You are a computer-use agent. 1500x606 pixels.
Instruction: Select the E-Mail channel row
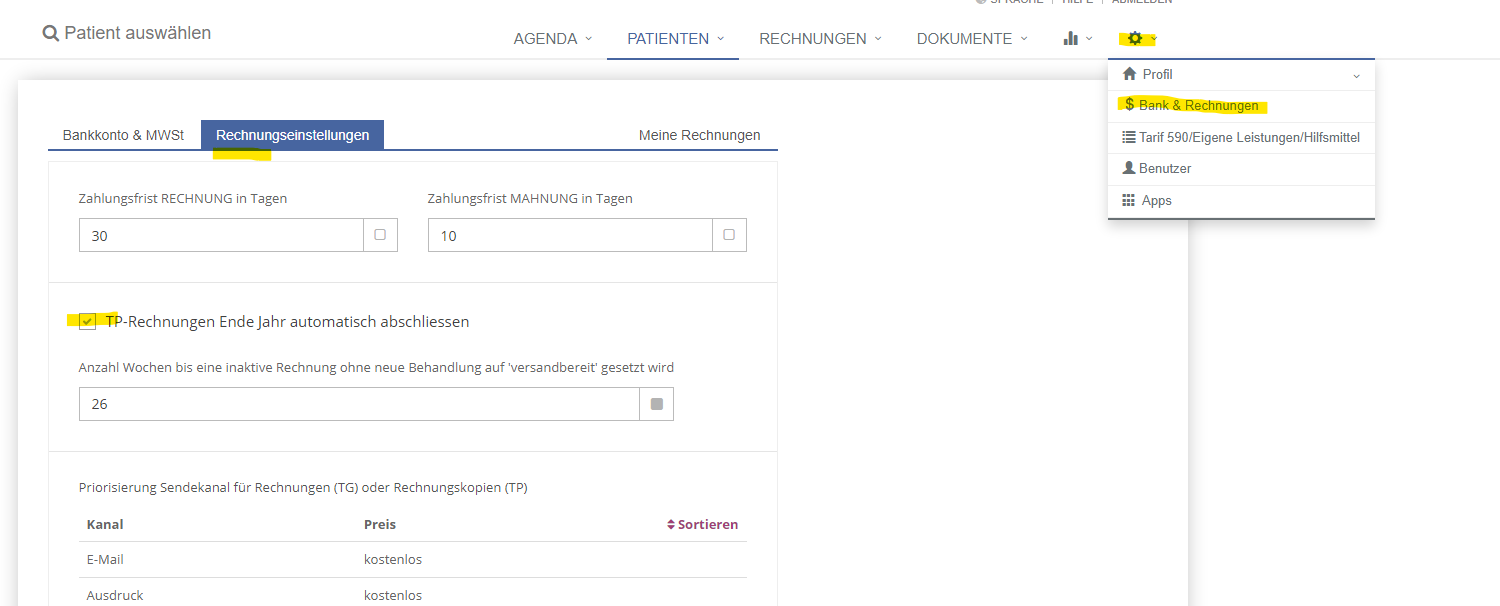point(413,560)
